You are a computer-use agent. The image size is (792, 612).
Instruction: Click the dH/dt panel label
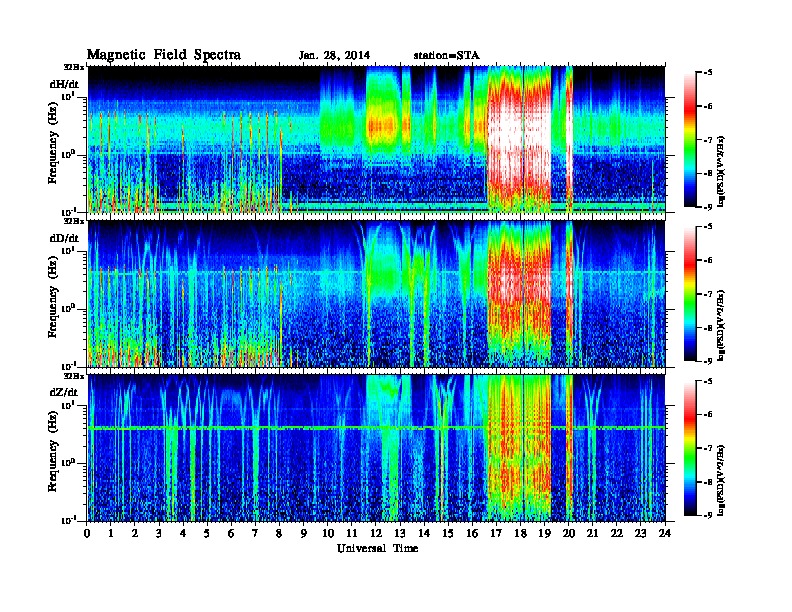pyautogui.click(x=64, y=84)
